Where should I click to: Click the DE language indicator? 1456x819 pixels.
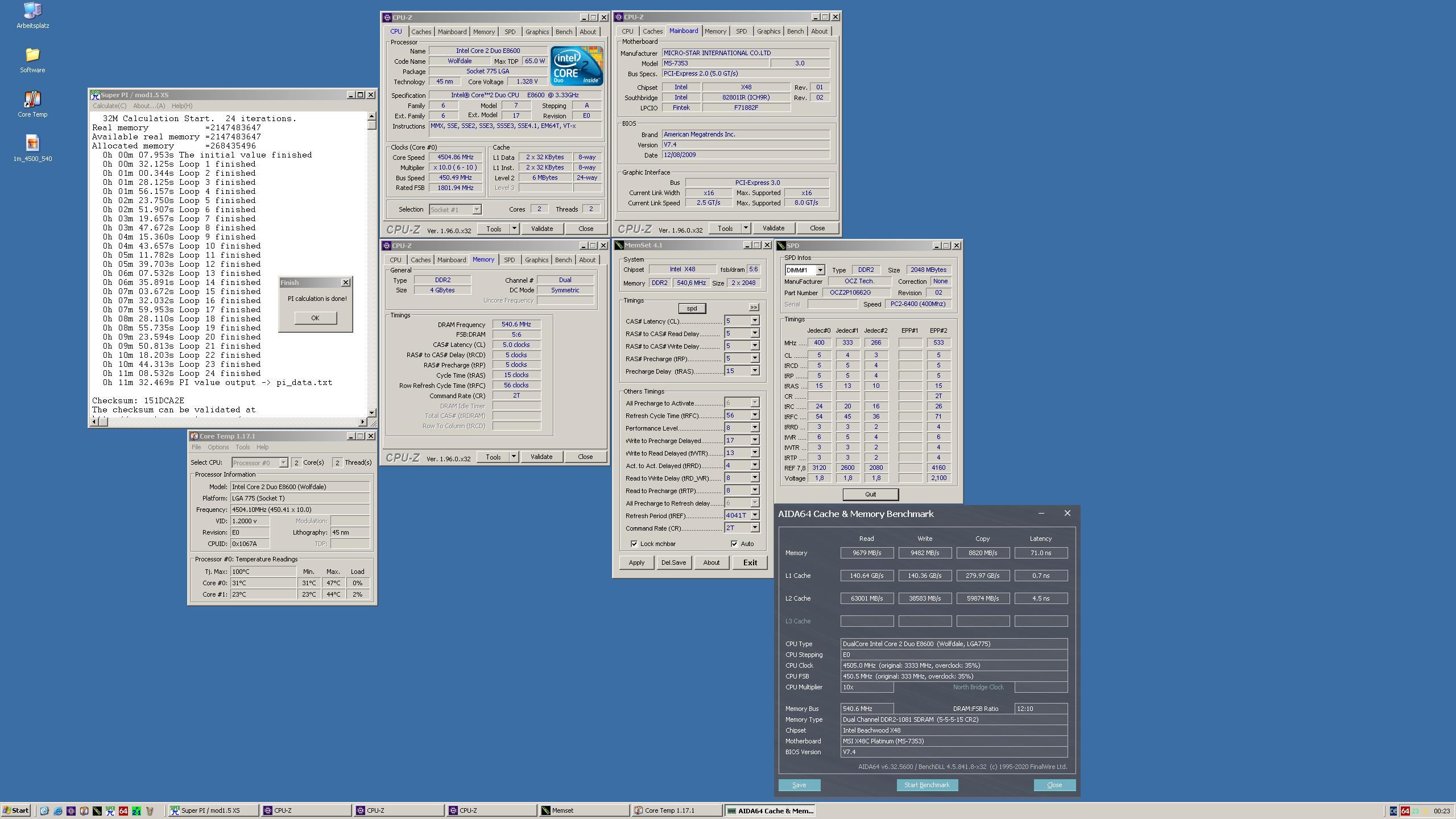(x=1393, y=810)
